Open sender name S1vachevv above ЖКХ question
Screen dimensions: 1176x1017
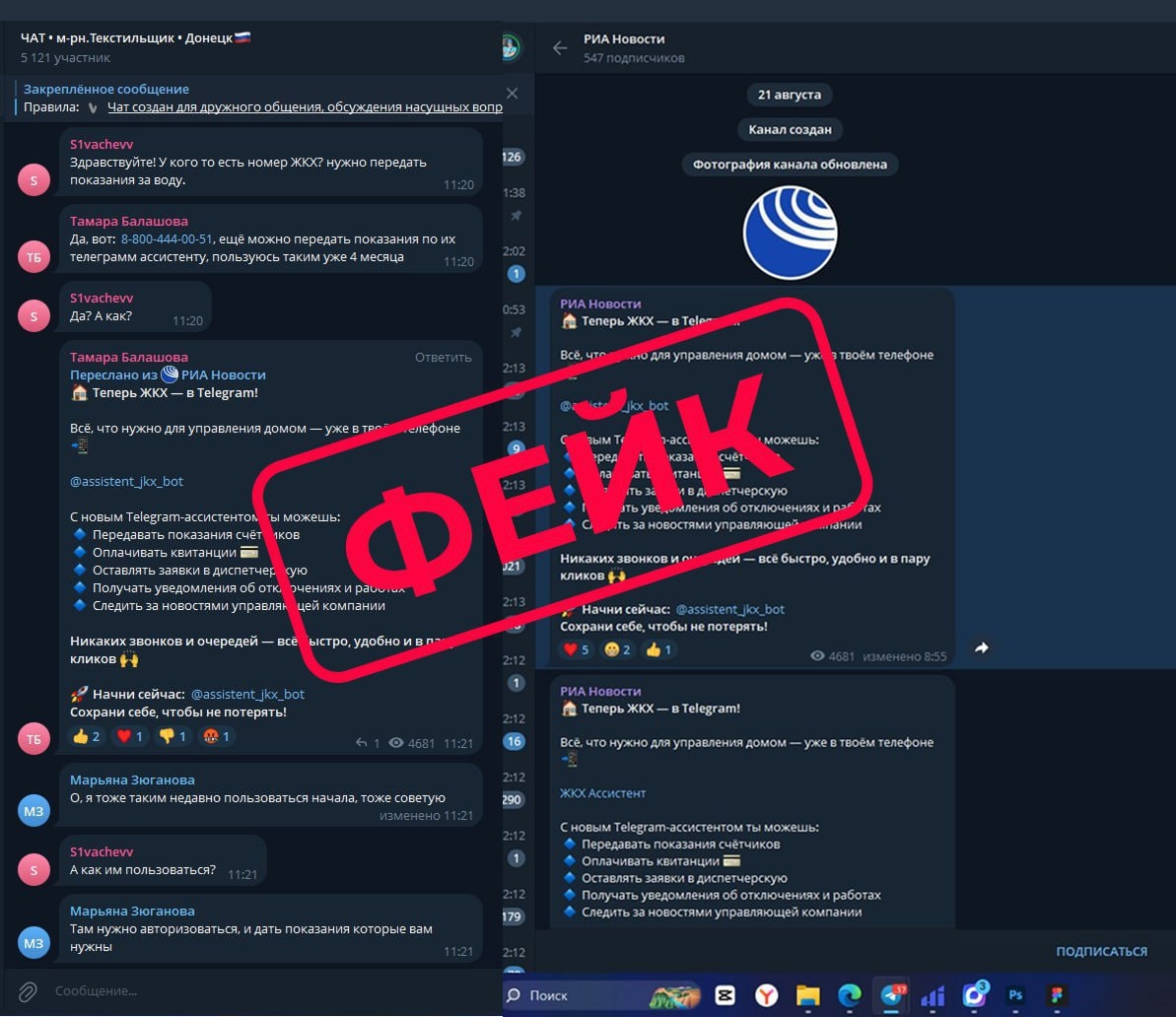pyautogui.click(x=102, y=144)
